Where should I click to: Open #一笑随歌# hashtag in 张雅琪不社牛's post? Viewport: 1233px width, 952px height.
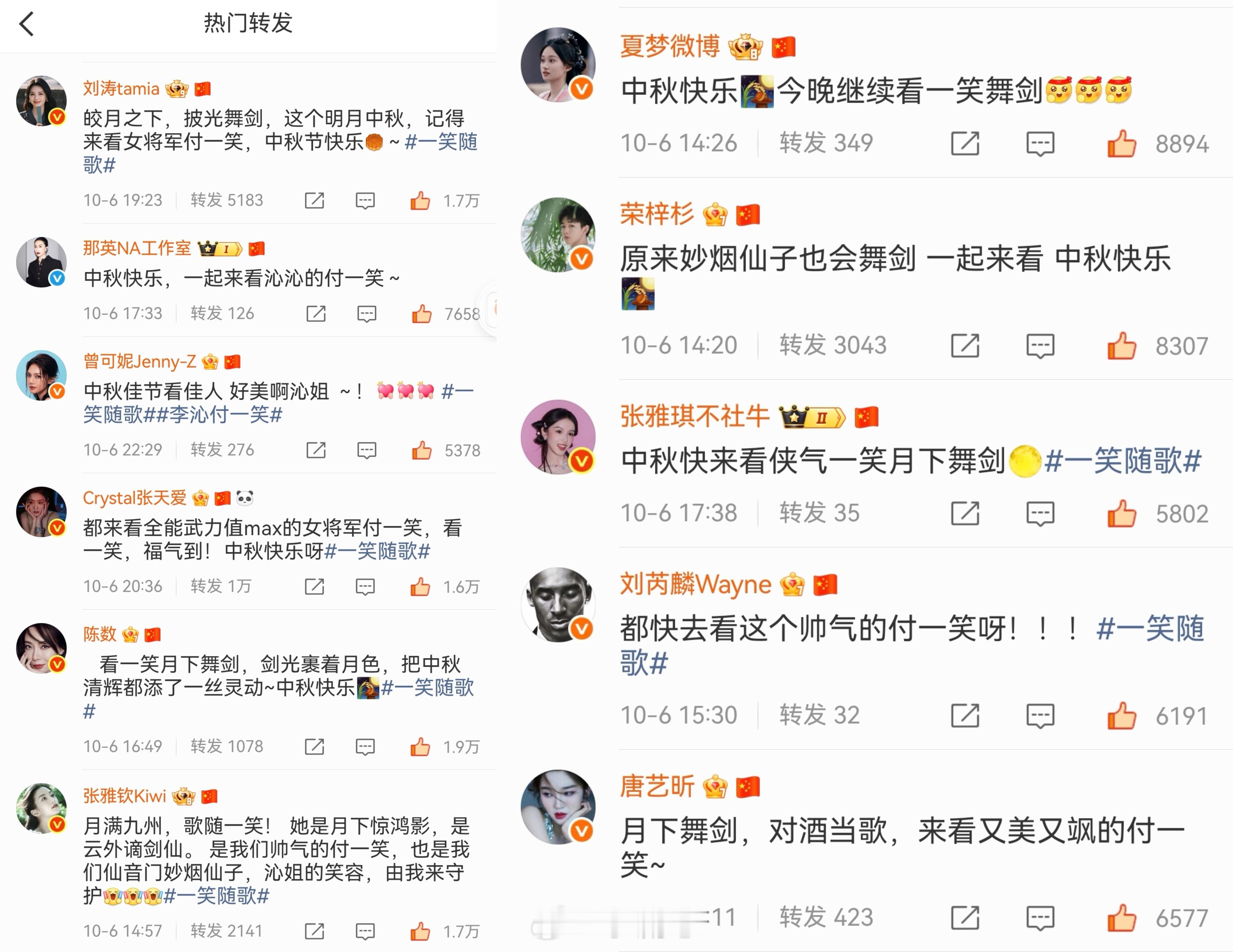pyautogui.click(x=1122, y=461)
